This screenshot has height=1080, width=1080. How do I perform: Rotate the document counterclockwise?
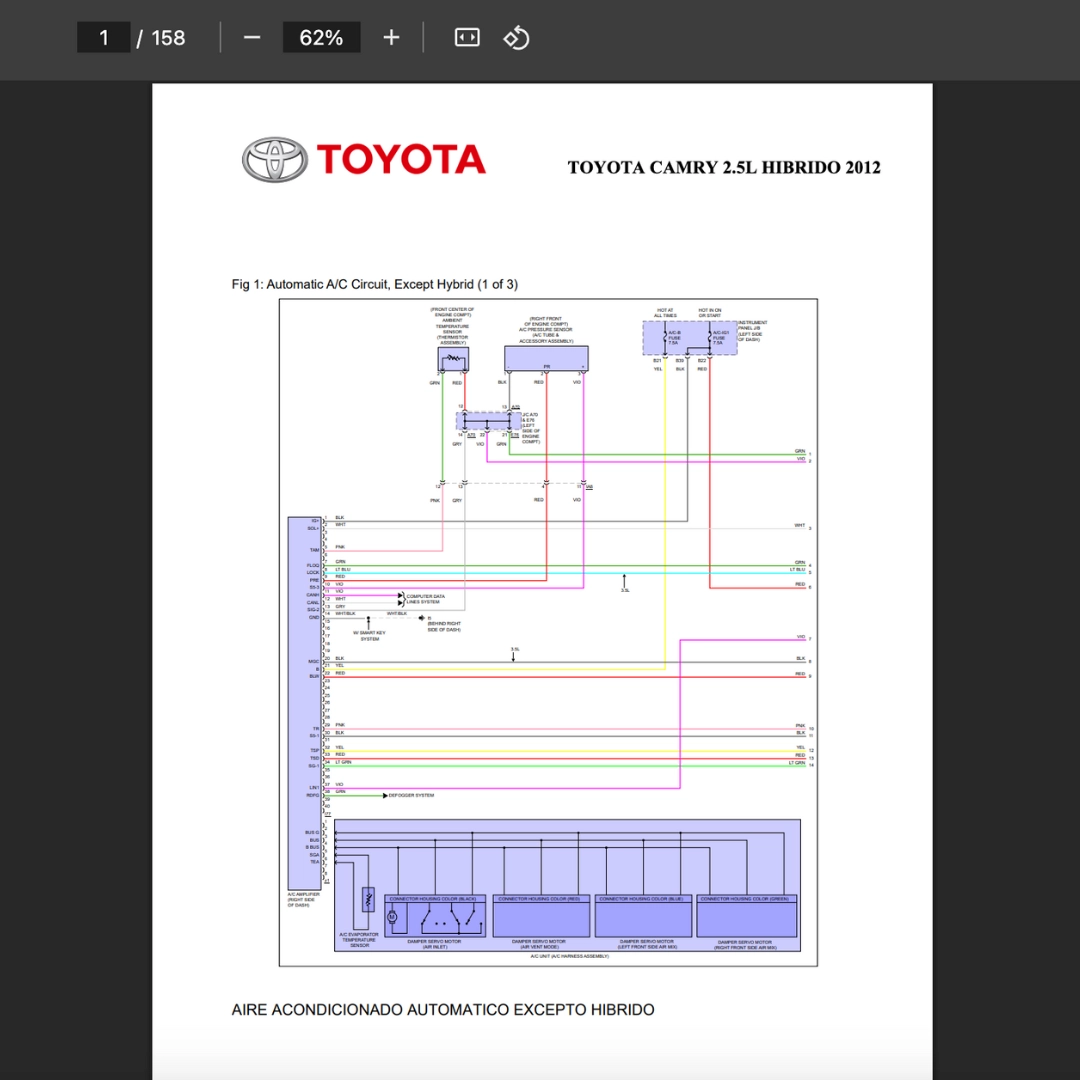(516, 38)
